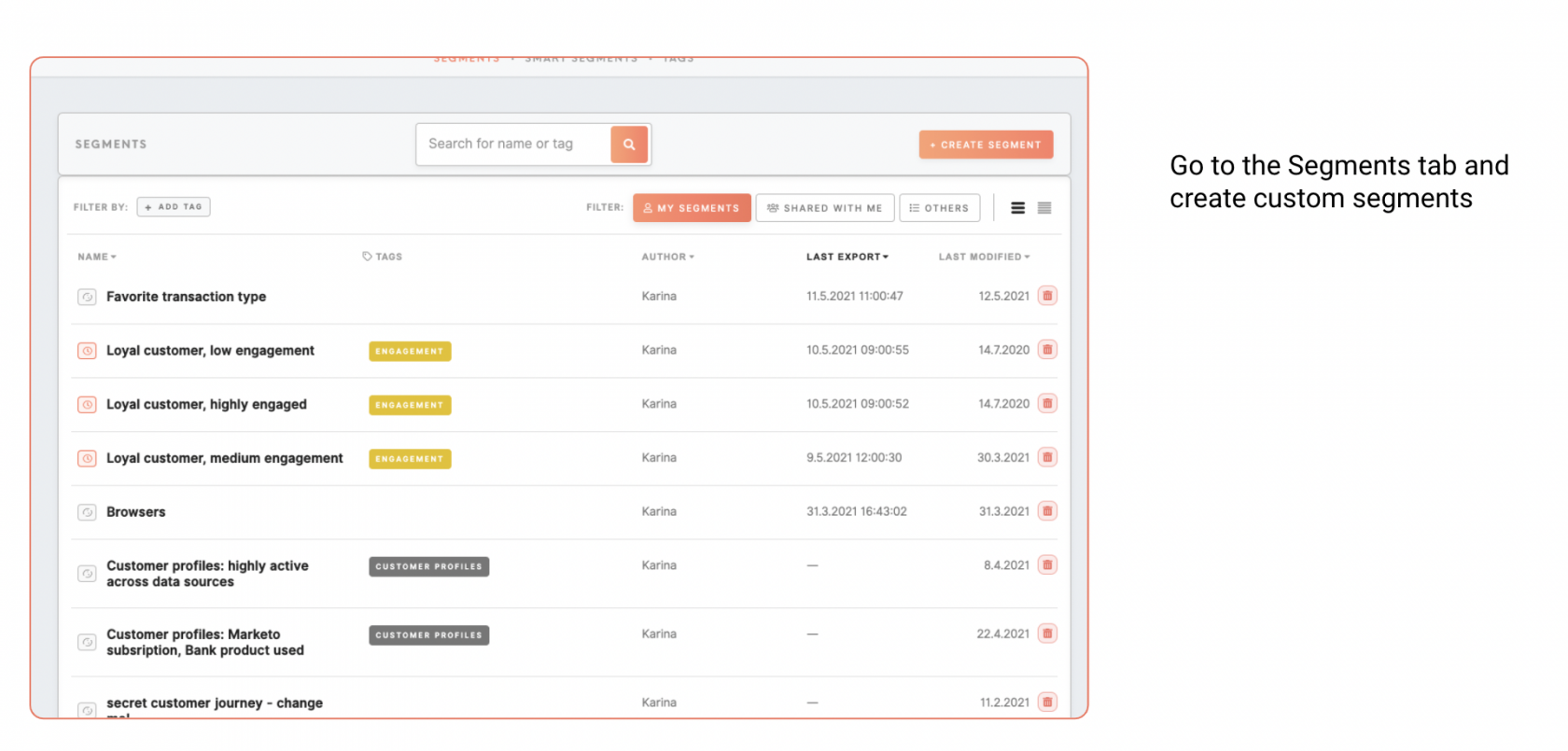Screen dimensions: 1568x751
Task: Click last export 10.5.2021 09:00:55
Action: click(858, 350)
